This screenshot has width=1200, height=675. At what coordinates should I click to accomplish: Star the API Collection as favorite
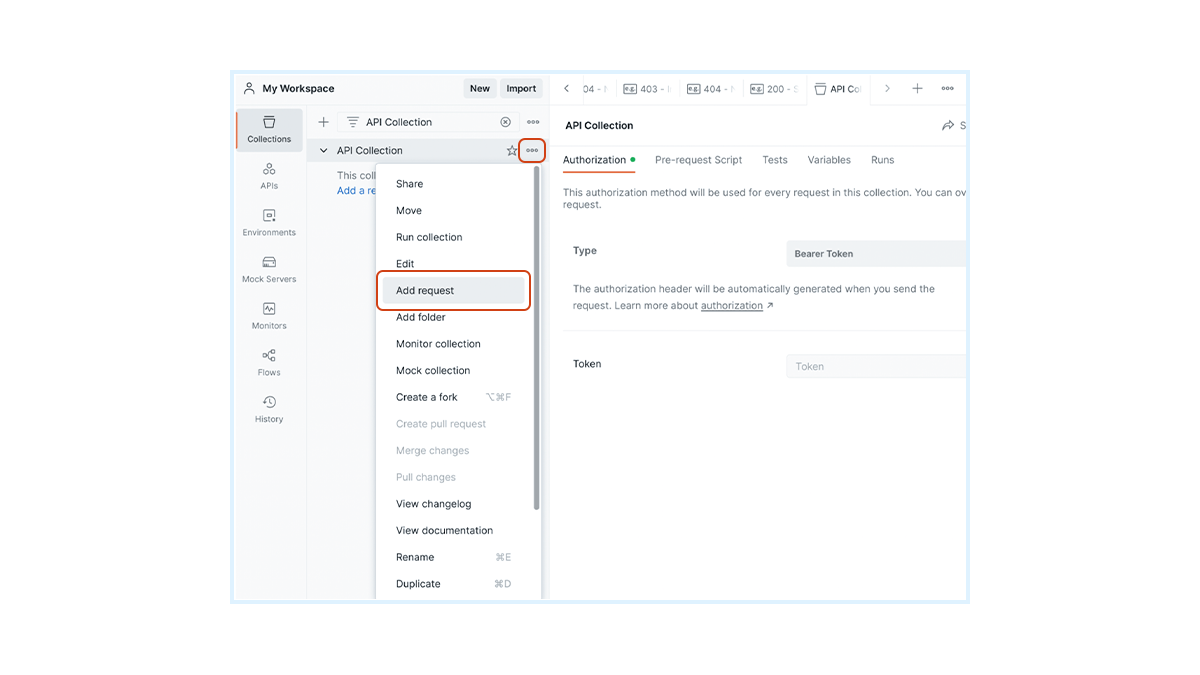pos(512,151)
